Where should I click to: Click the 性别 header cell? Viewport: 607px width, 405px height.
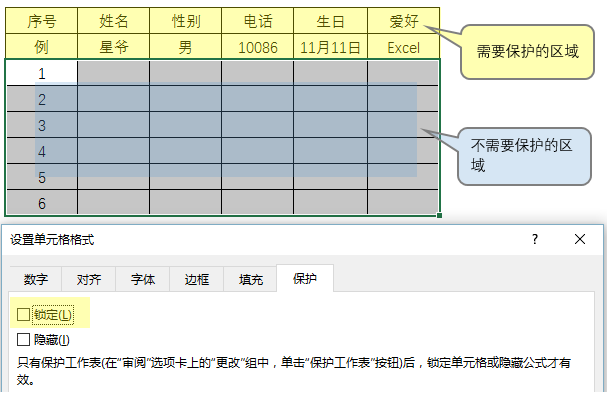coord(185,21)
